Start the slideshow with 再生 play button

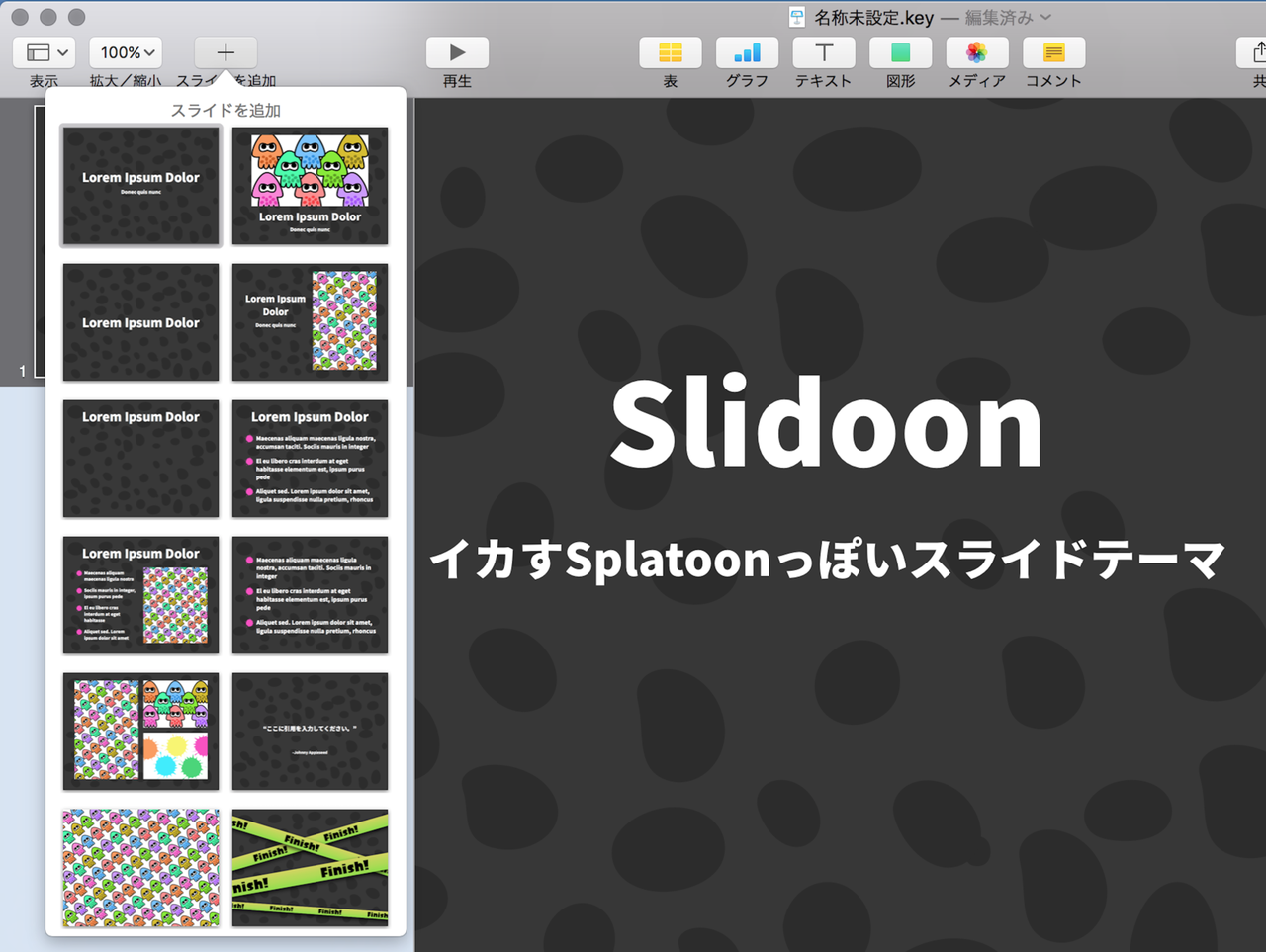coord(457,52)
